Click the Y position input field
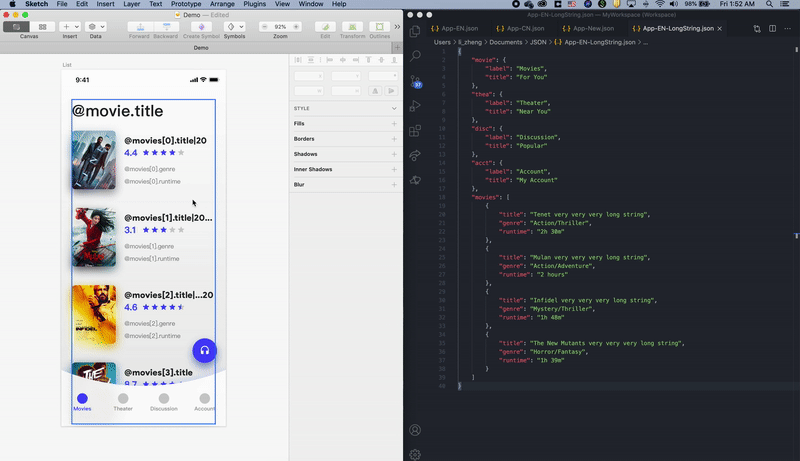 (345, 76)
